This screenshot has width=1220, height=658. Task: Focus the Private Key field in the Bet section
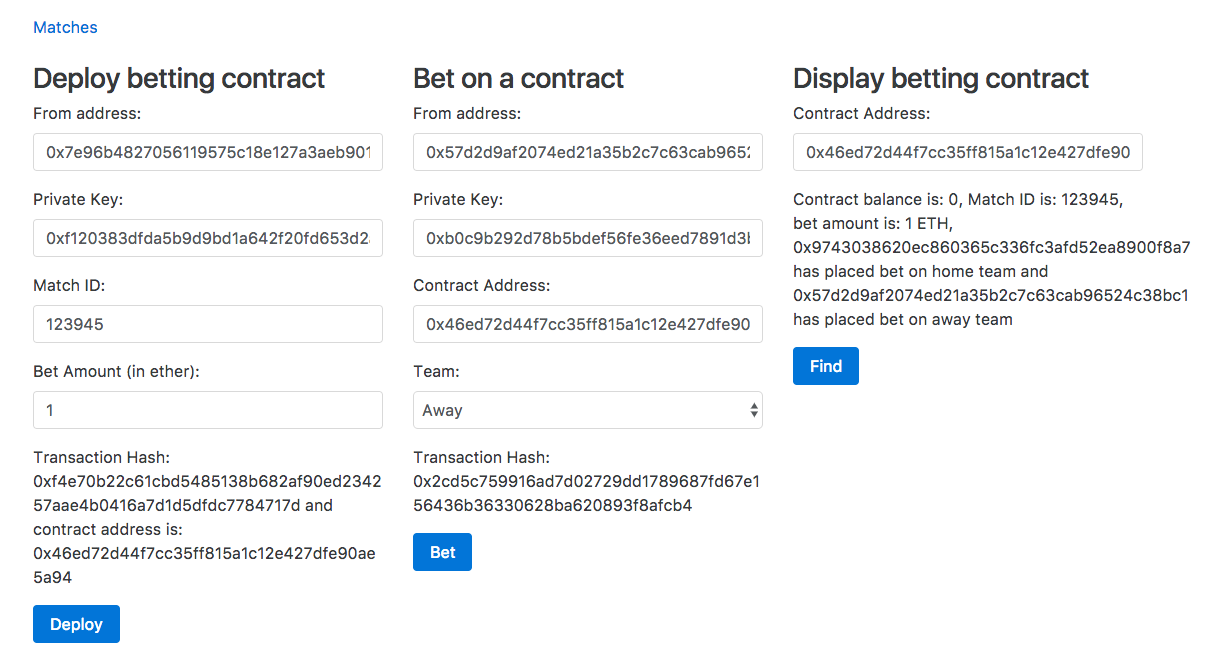click(588, 238)
